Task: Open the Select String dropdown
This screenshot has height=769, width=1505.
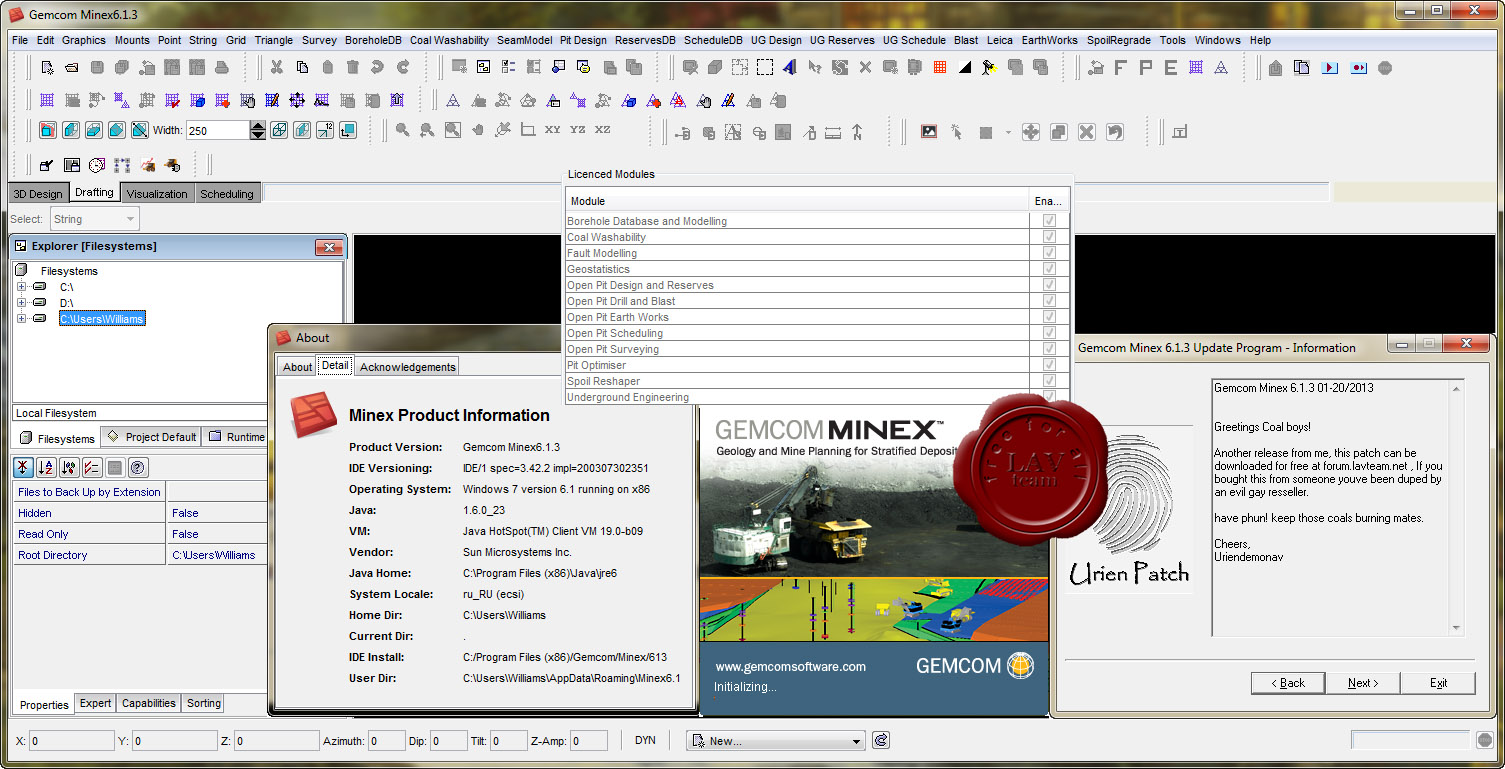Action: click(x=95, y=219)
